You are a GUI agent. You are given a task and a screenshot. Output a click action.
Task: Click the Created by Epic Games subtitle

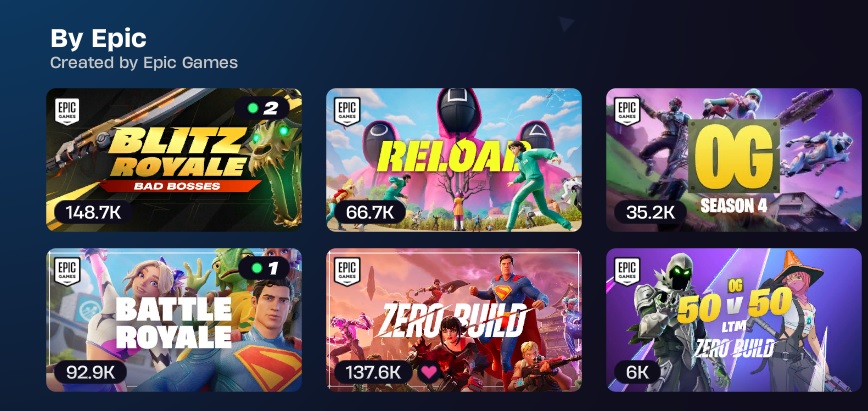pyautogui.click(x=144, y=63)
